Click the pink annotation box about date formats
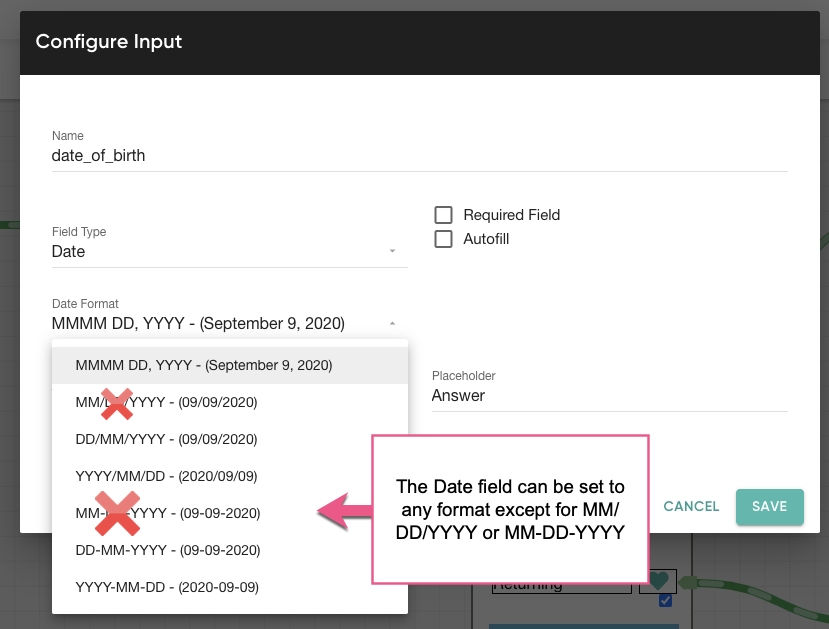Screen dimensions: 829x629 pyautogui.click(x=511, y=507)
